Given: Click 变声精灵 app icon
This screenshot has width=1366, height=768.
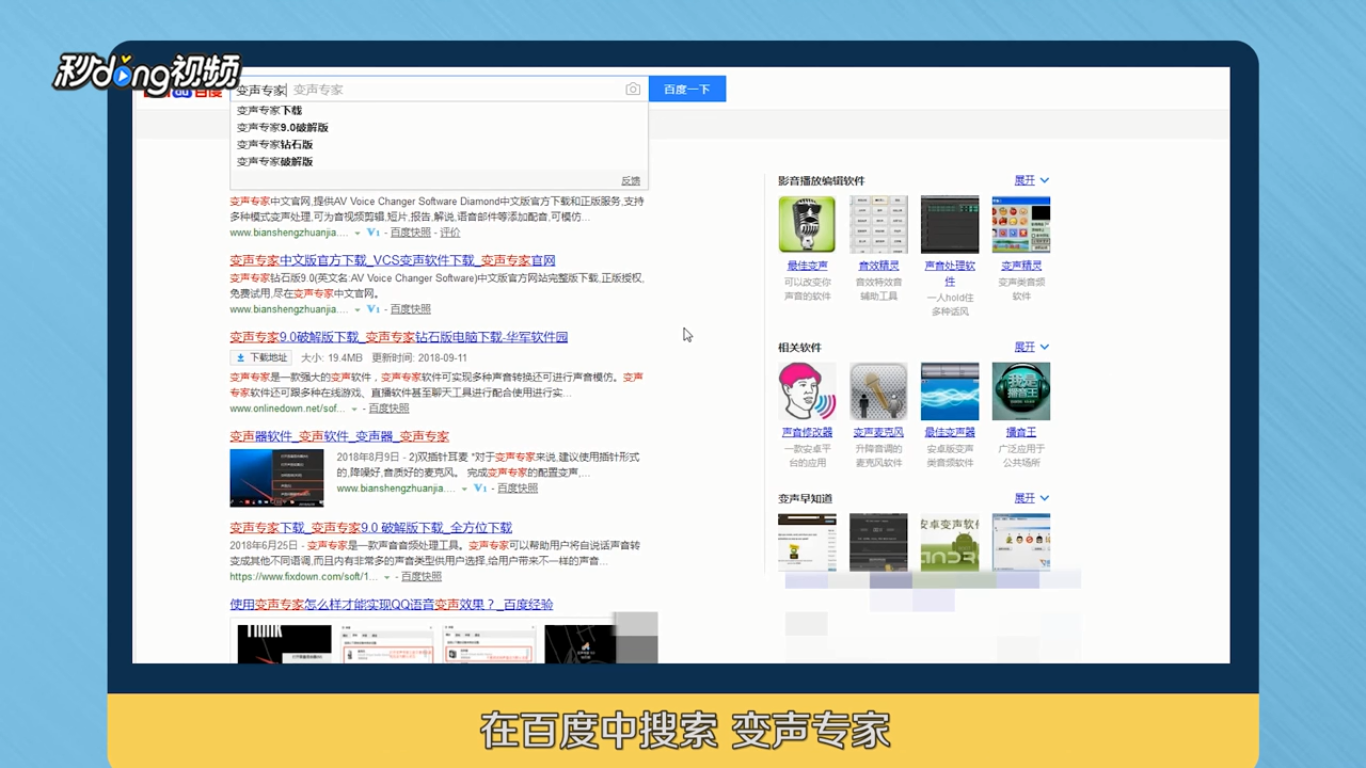Looking at the screenshot, I should (x=1021, y=224).
